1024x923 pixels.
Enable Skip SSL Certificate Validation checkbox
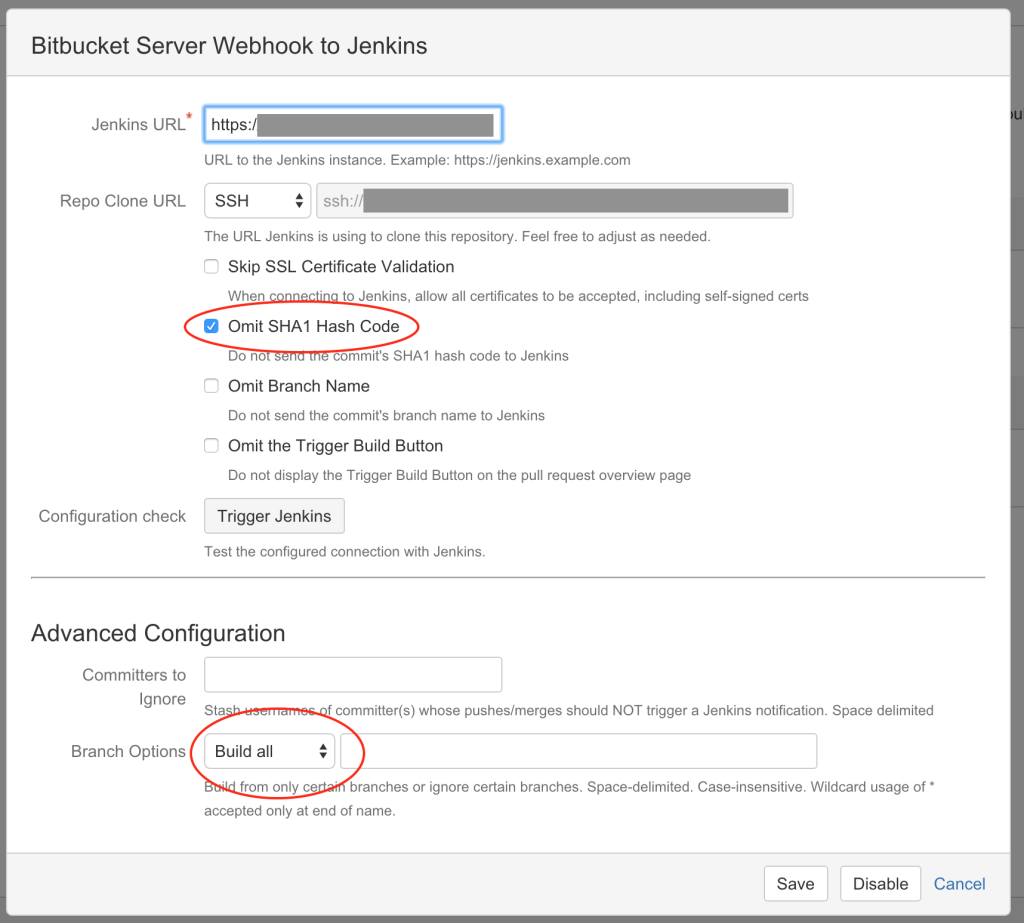[211, 267]
